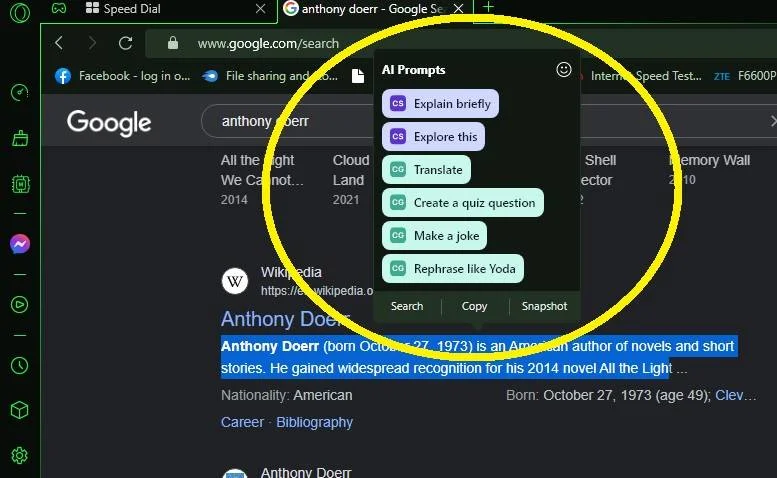Click the Google logo

[109, 122]
